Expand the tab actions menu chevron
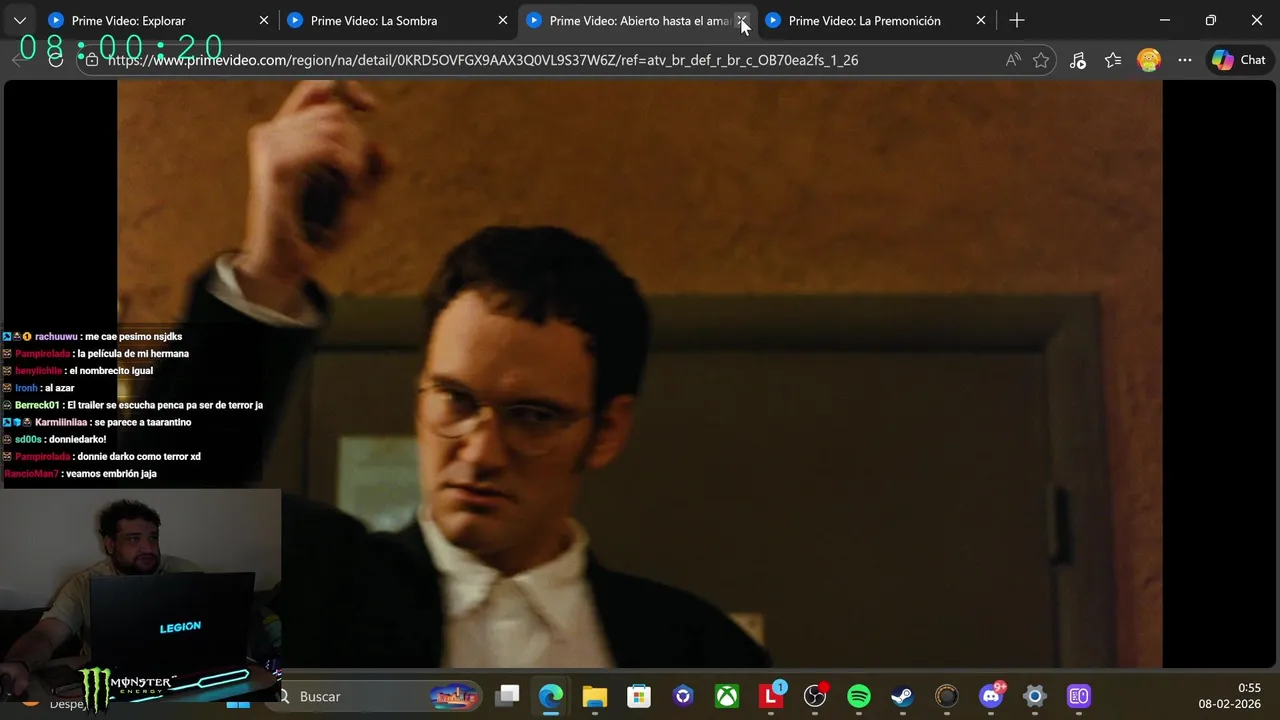 [19, 20]
